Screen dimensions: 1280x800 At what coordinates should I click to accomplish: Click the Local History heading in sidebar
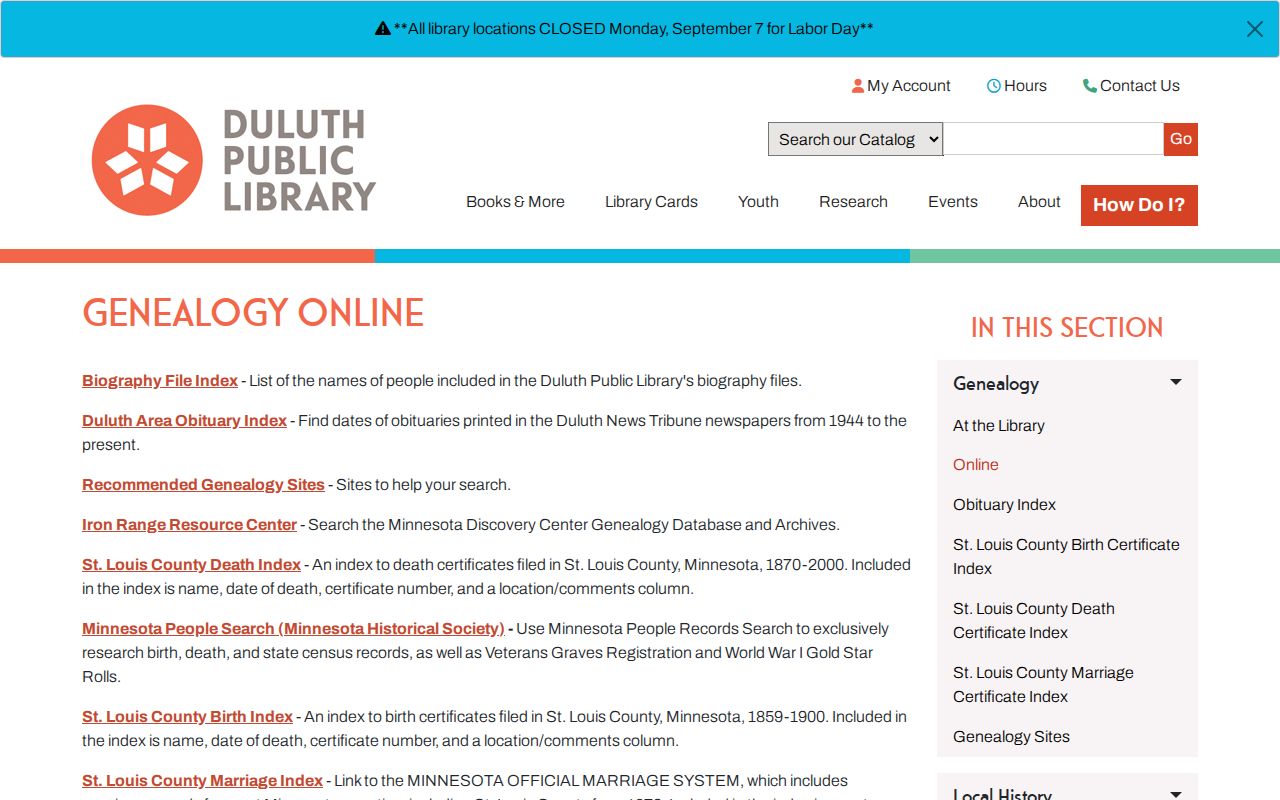[x=1002, y=794]
